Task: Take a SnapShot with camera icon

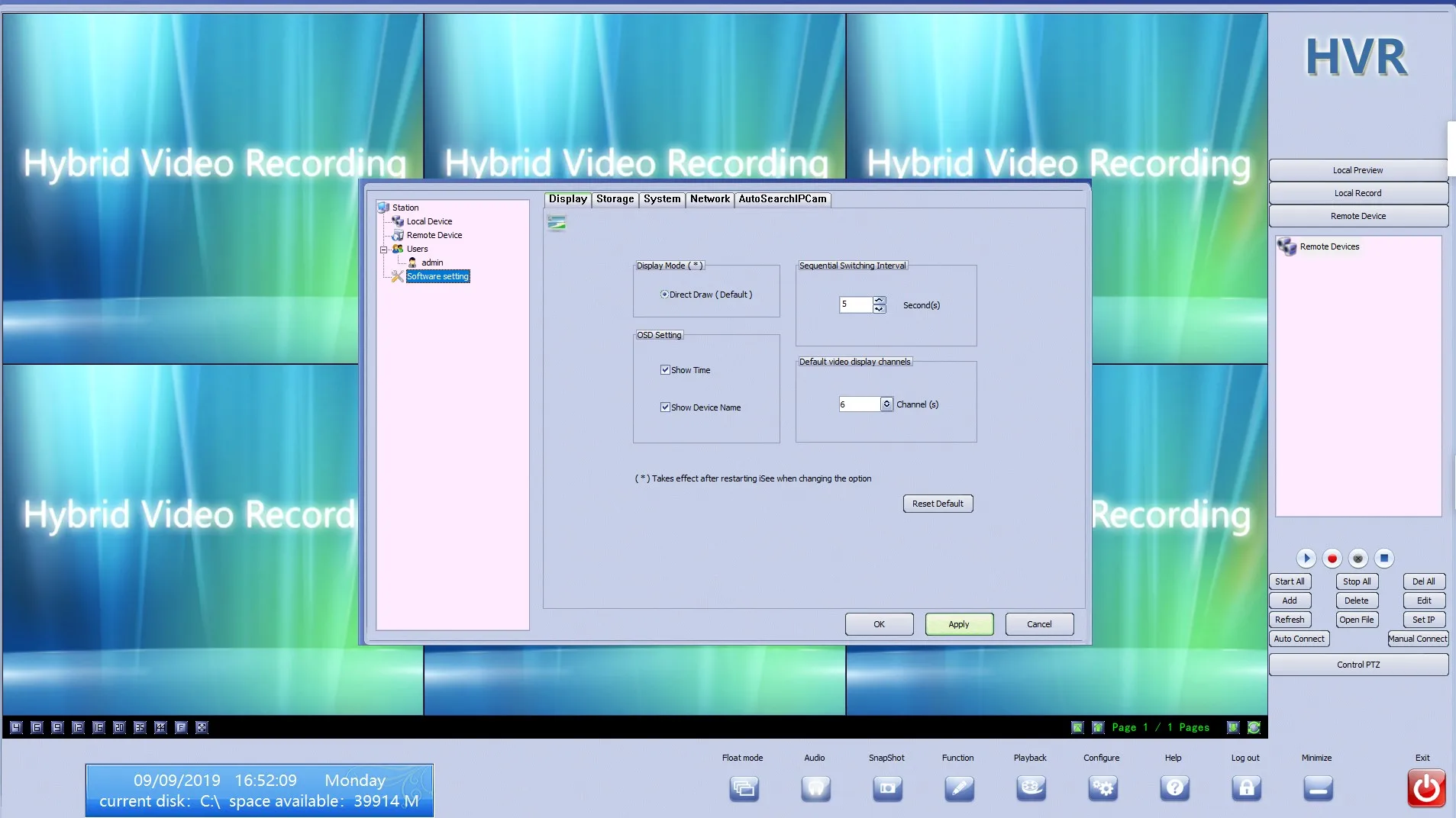Action: coord(887,788)
